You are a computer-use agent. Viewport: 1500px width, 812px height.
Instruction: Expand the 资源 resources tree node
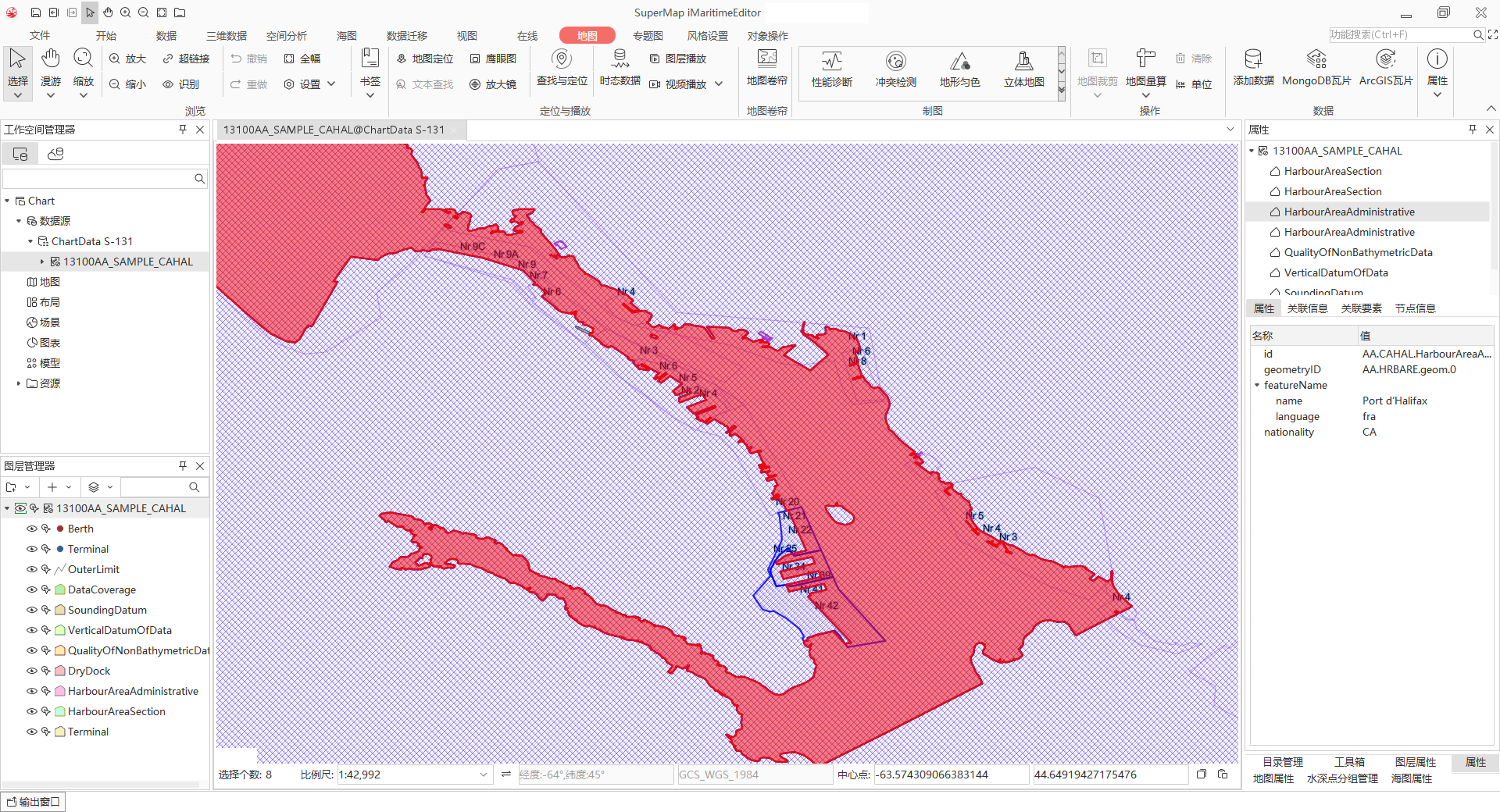[x=19, y=383]
